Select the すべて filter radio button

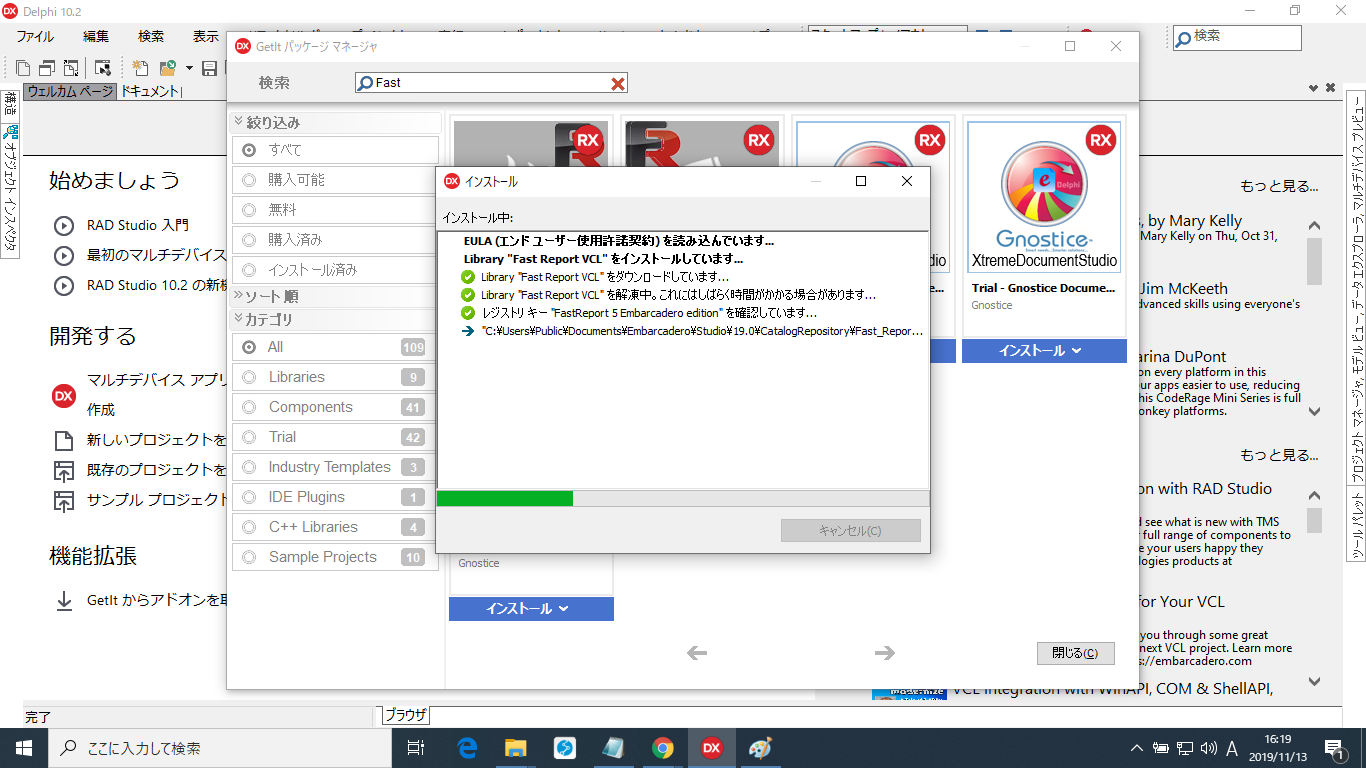[x=249, y=150]
